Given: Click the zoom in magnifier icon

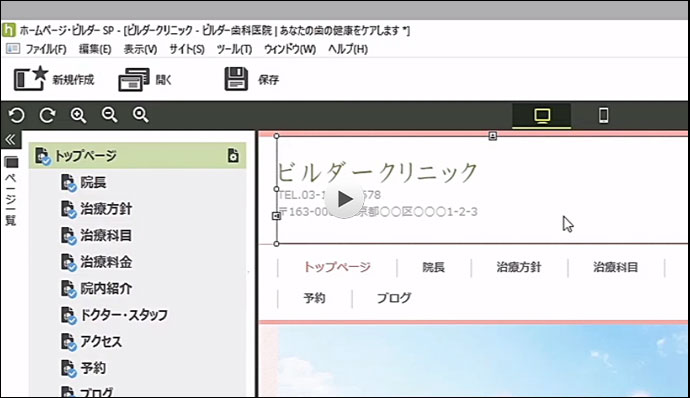Looking at the screenshot, I should click(78, 115).
